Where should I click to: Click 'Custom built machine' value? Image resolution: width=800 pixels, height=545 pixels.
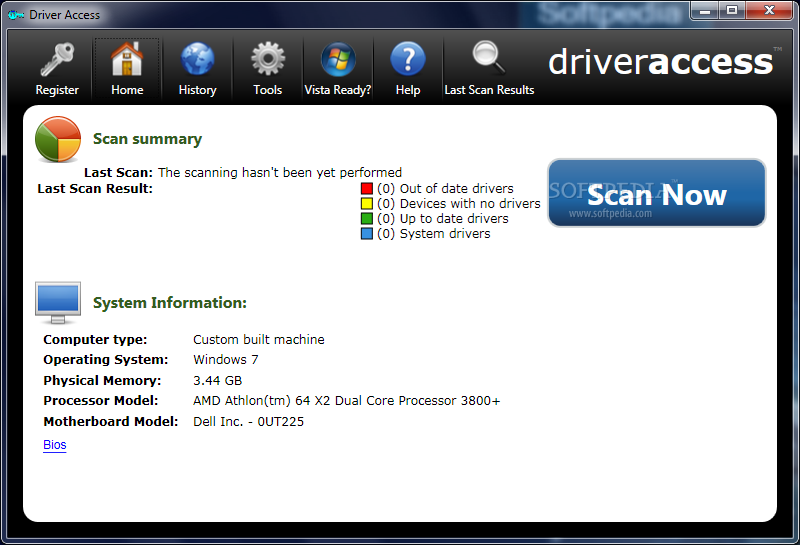click(x=259, y=339)
